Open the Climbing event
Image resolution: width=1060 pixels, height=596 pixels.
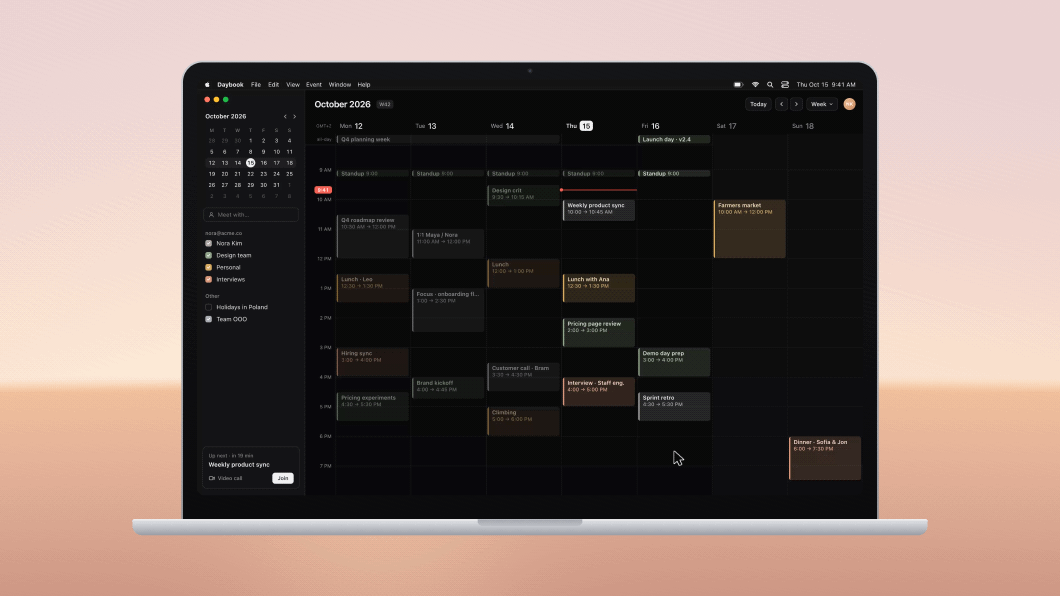523,421
